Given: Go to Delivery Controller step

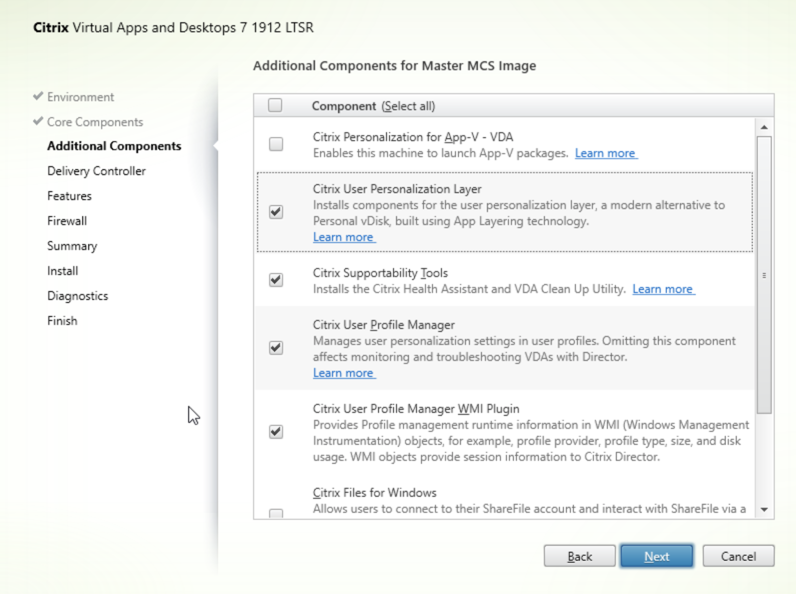Looking at the screenshot, I should [x=96, y=171].
